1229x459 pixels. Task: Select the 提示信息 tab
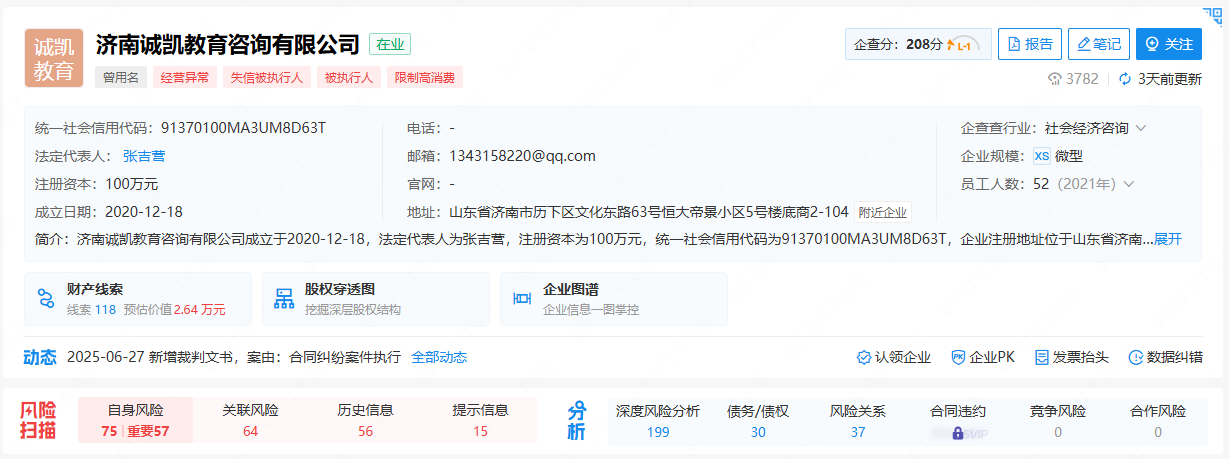(x=480, y=420)
